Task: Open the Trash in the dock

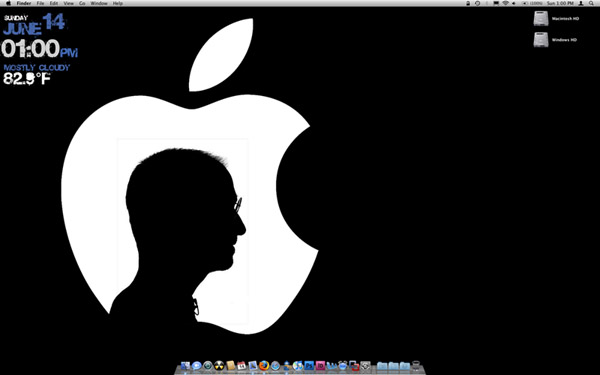Action: point(416,365)
